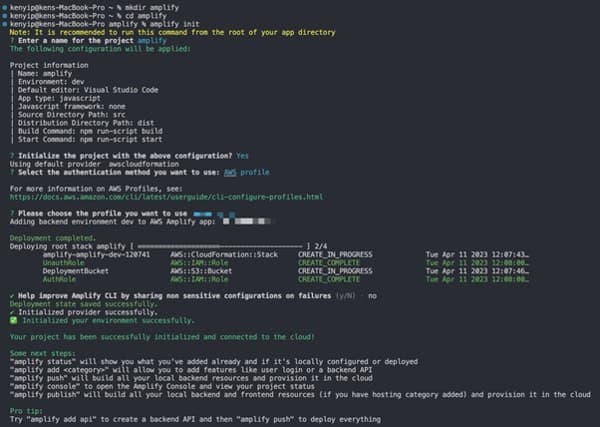This screenshot has width=600, height=427.
Task: Click the checkmark before Help improve Amplify CLI
Action: 12,296
